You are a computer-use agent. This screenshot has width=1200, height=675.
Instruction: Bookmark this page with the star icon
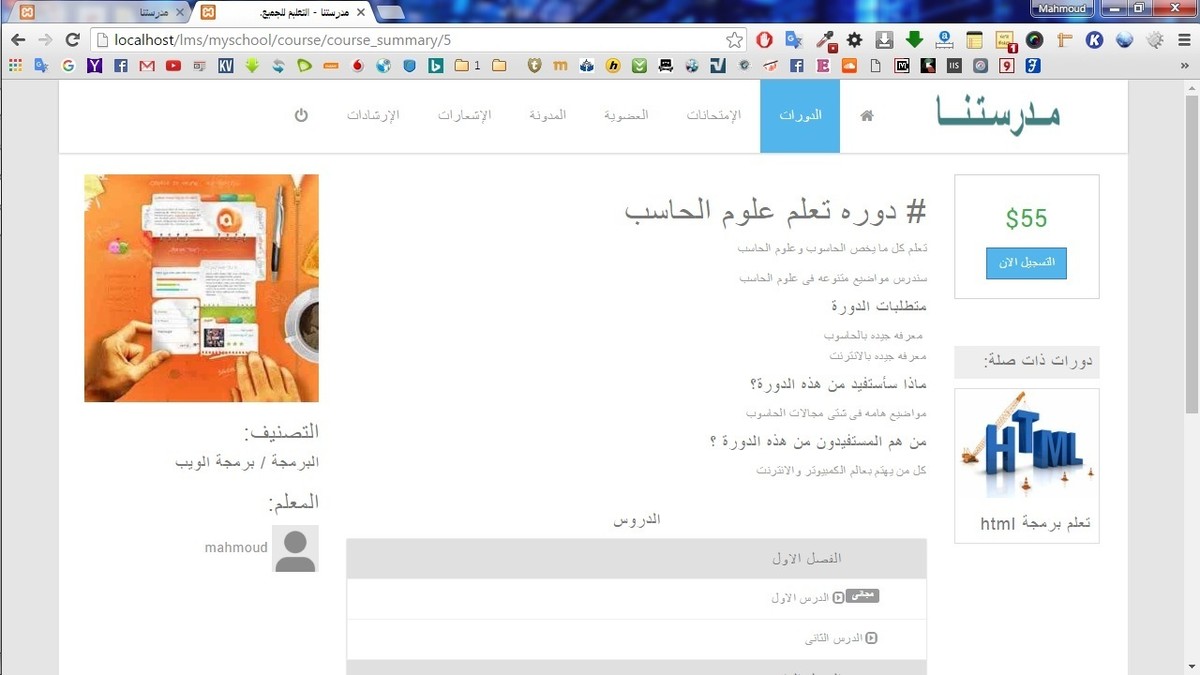point(734,40)
